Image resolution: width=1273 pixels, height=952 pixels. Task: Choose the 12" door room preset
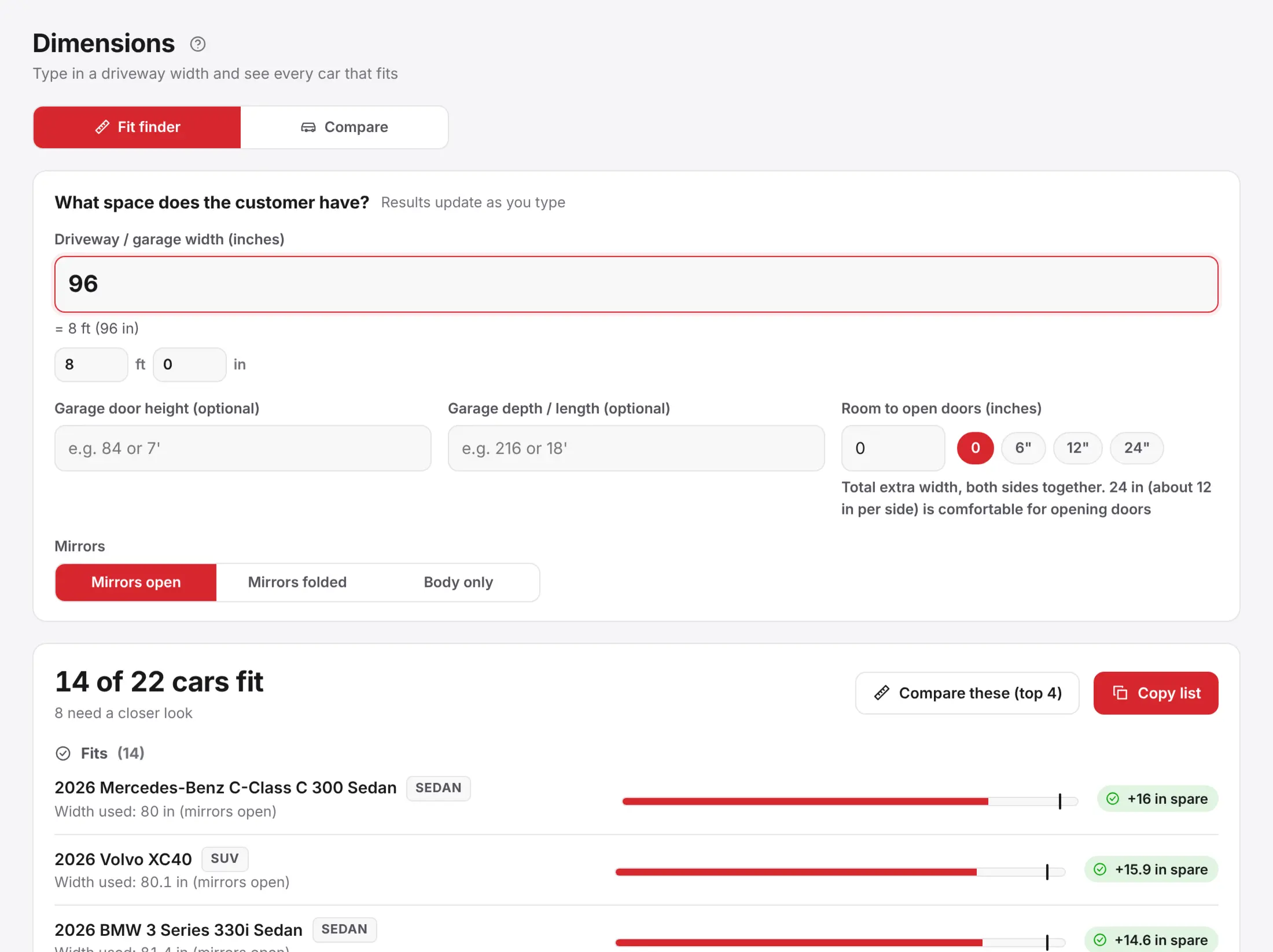coord(1077,448)
